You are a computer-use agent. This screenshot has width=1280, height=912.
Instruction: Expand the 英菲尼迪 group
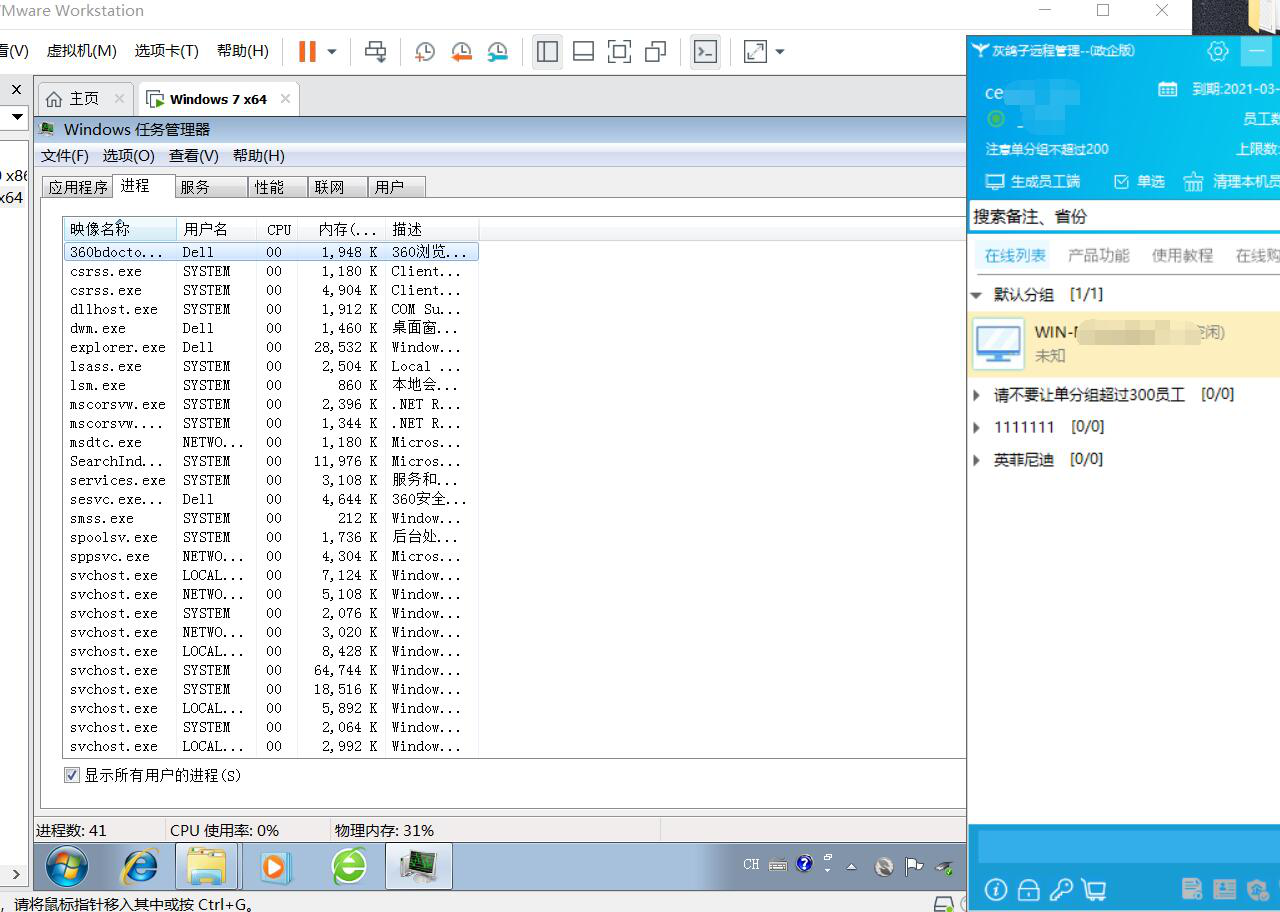pos(977,460)
